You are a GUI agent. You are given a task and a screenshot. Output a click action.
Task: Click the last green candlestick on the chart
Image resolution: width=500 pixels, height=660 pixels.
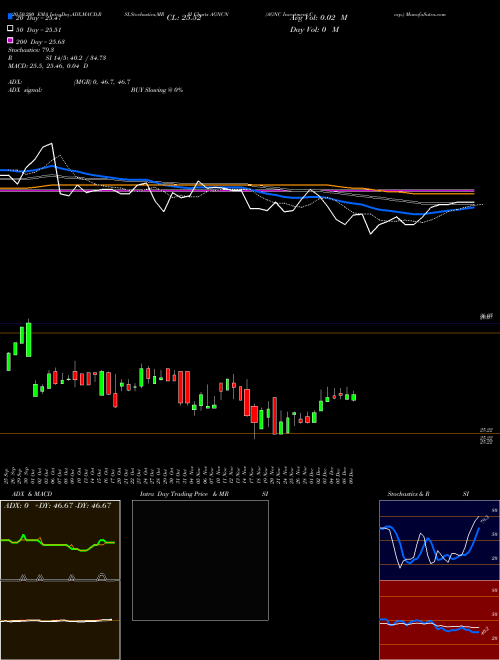pyautogui.click(x=354, y=397)
